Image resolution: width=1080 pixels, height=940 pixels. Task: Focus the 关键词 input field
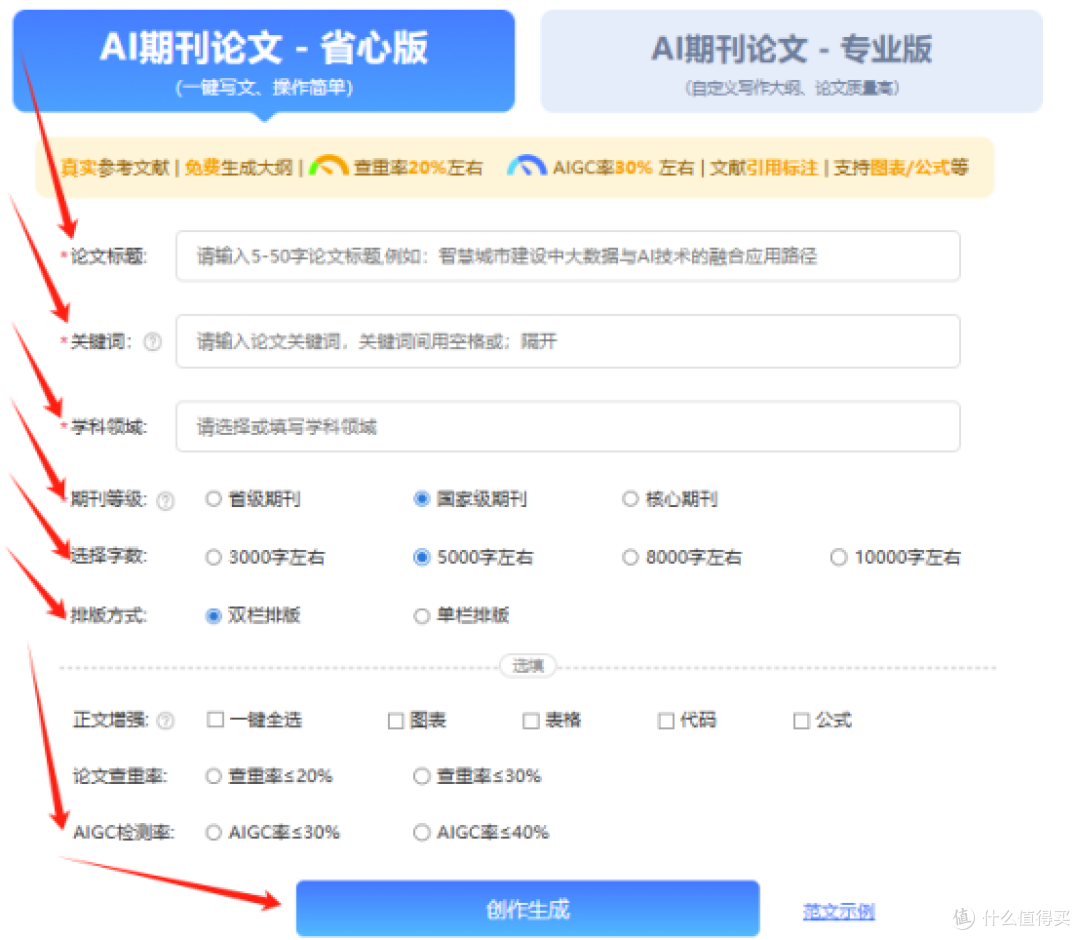click(568, 342)
